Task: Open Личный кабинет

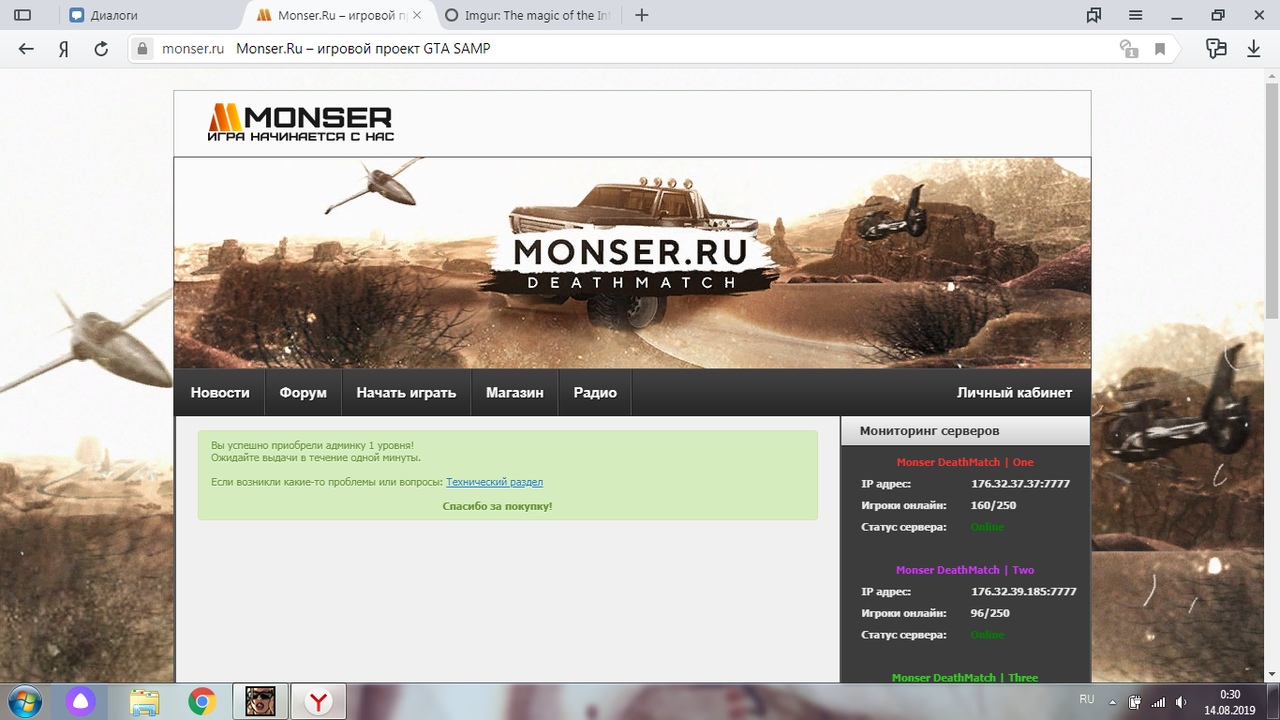Action: point(1014,393)
